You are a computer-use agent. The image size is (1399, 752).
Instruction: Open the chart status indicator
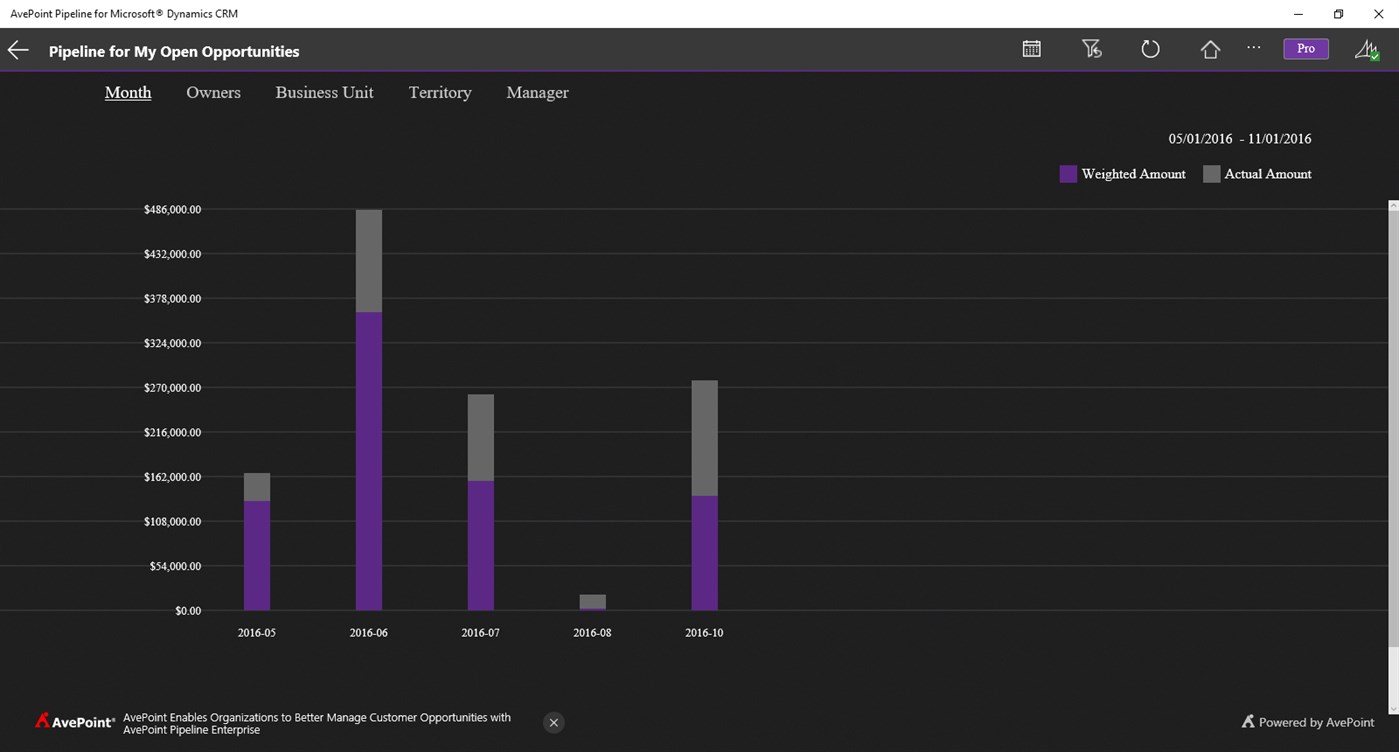(1367, 48)
